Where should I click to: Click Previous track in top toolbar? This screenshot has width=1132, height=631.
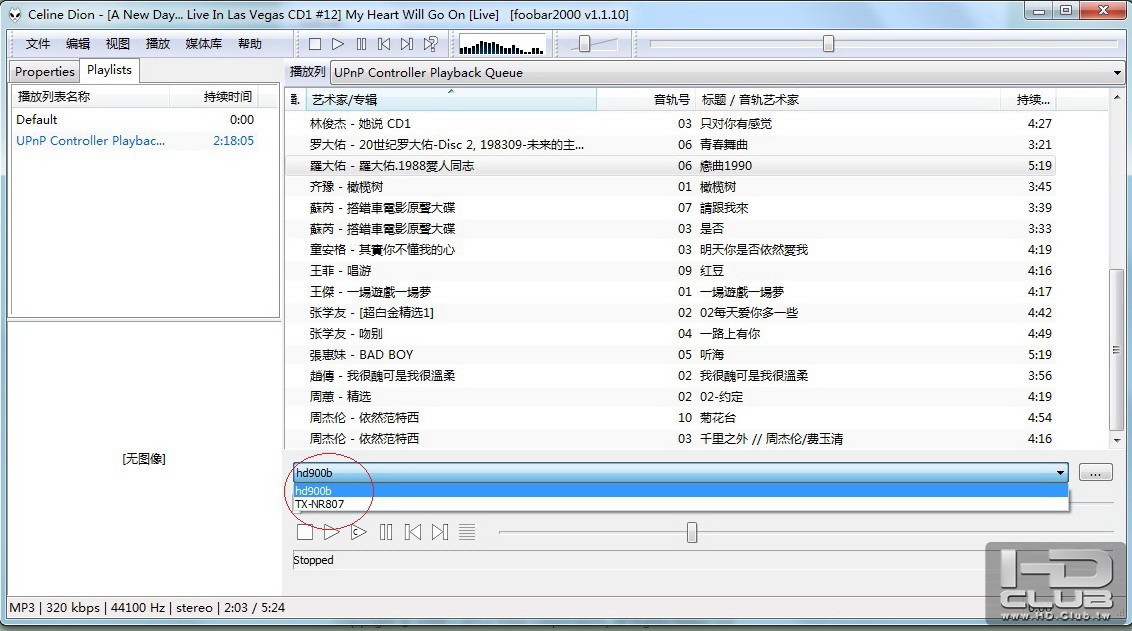click(x=384, y=44)
